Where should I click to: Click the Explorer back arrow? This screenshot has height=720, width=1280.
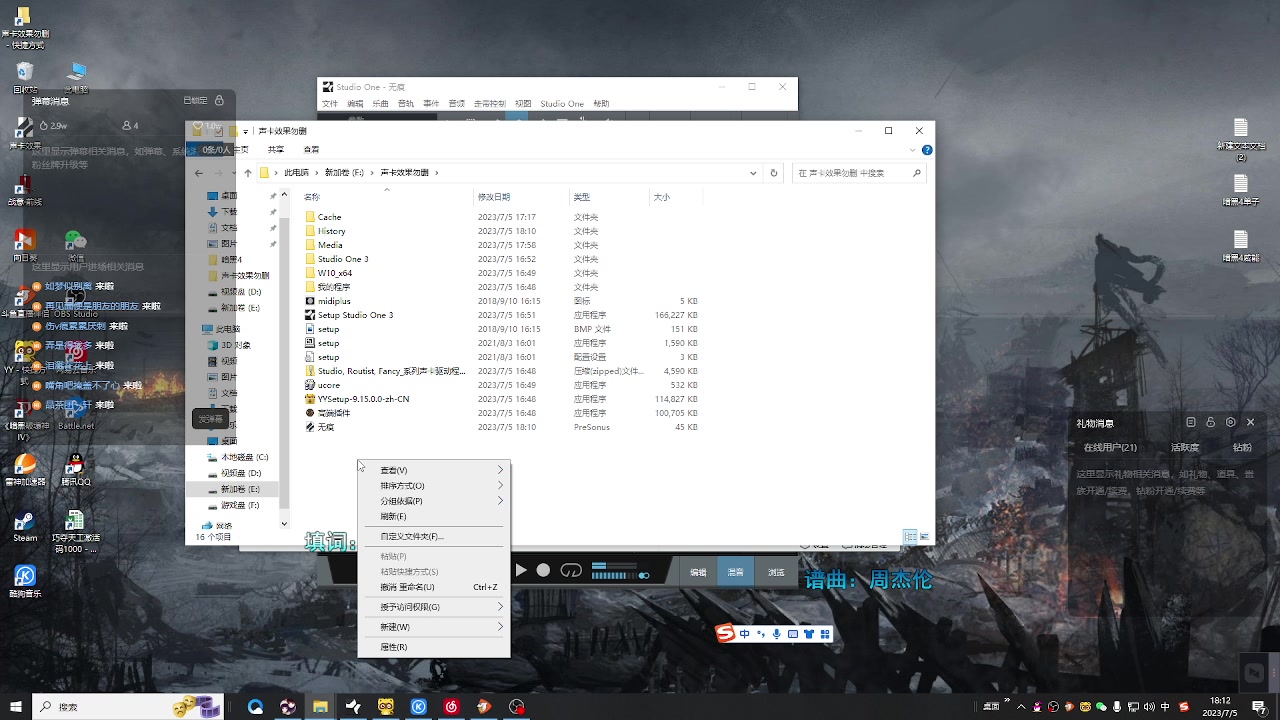coord(198,173)
